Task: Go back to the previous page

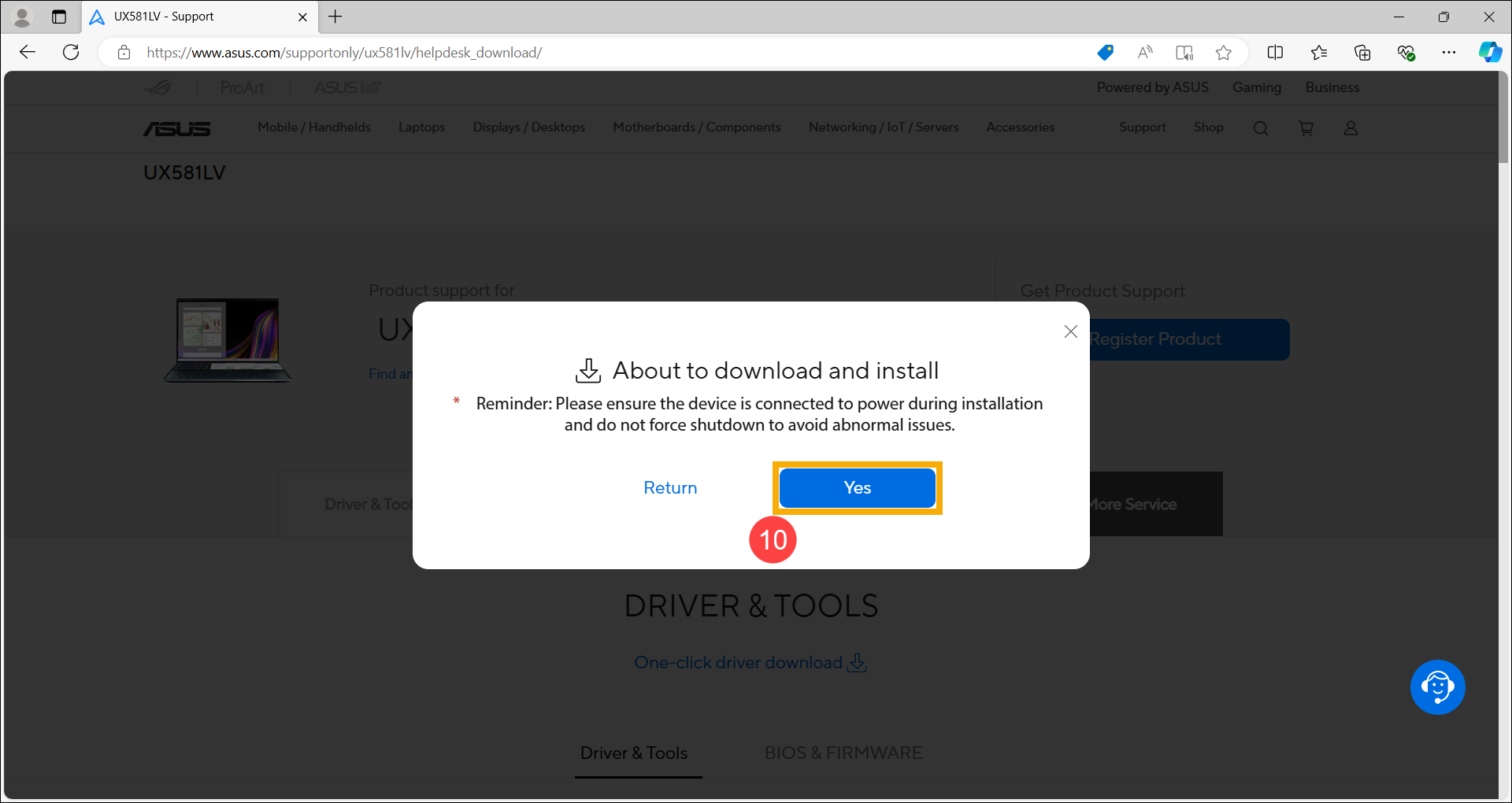Action: pyautogui.click(x=28, y=53)
